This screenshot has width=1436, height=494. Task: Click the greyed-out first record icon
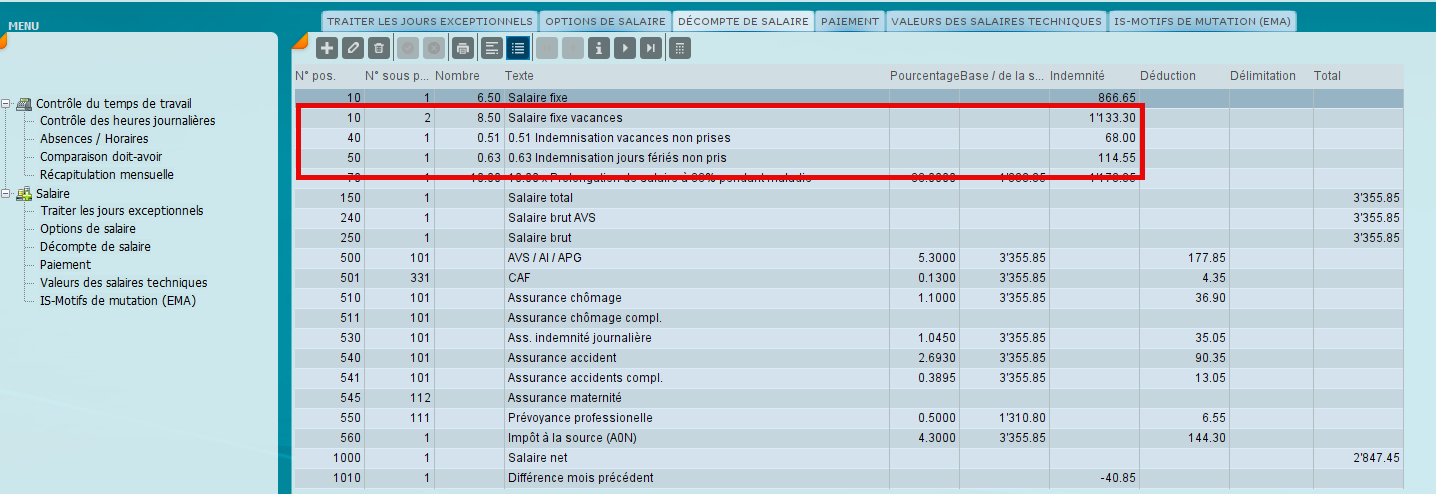pos(547,47)
